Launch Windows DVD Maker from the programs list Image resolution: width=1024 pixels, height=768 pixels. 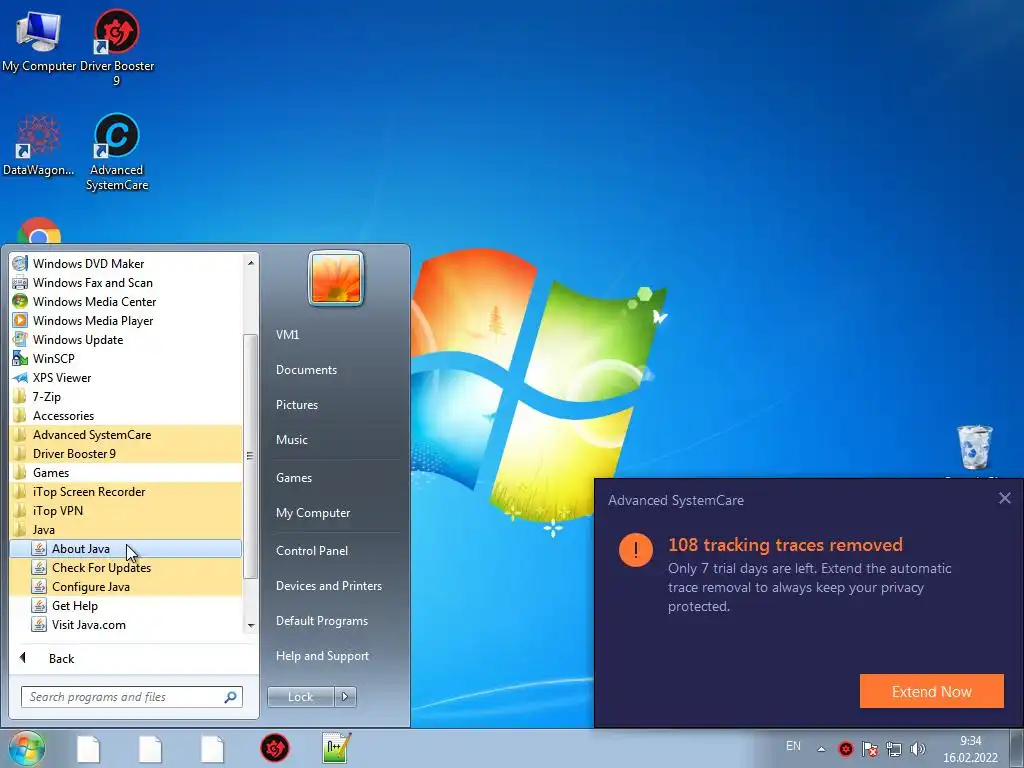click(125, 264)
